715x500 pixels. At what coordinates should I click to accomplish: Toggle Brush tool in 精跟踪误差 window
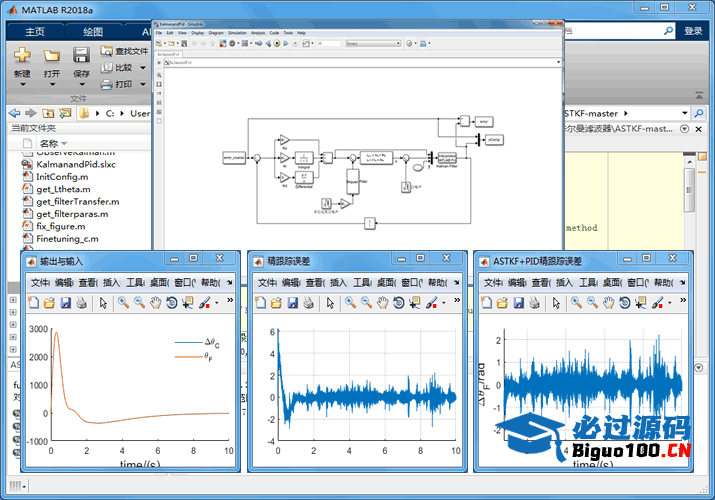(x=431, y=303)
